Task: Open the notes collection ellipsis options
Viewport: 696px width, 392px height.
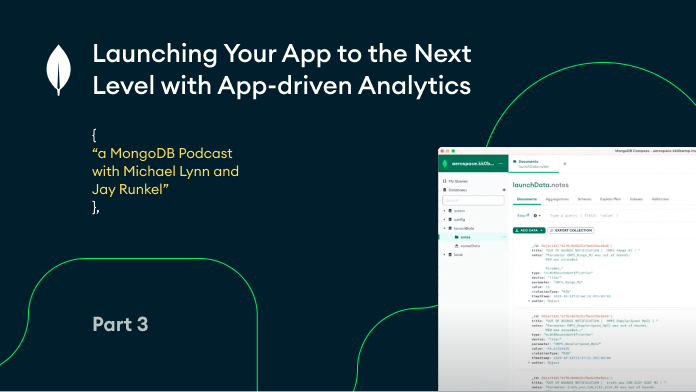Action: pos(504,237)
